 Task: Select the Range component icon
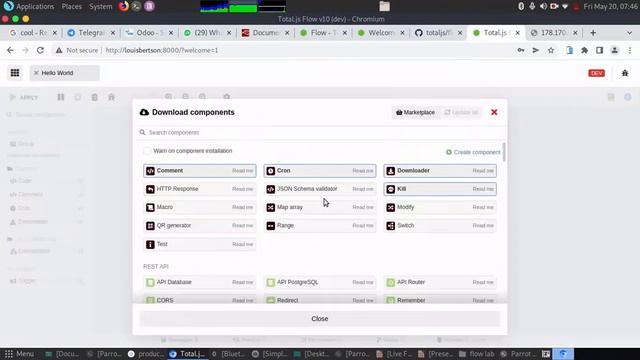coord(271,226)
